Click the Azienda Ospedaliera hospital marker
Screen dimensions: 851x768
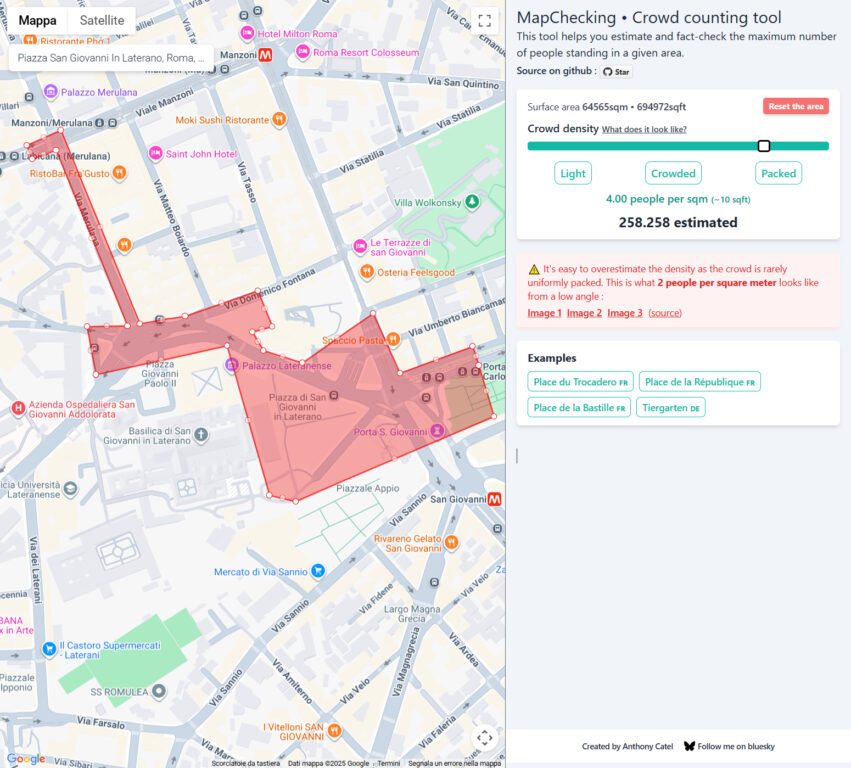point(18,407)
